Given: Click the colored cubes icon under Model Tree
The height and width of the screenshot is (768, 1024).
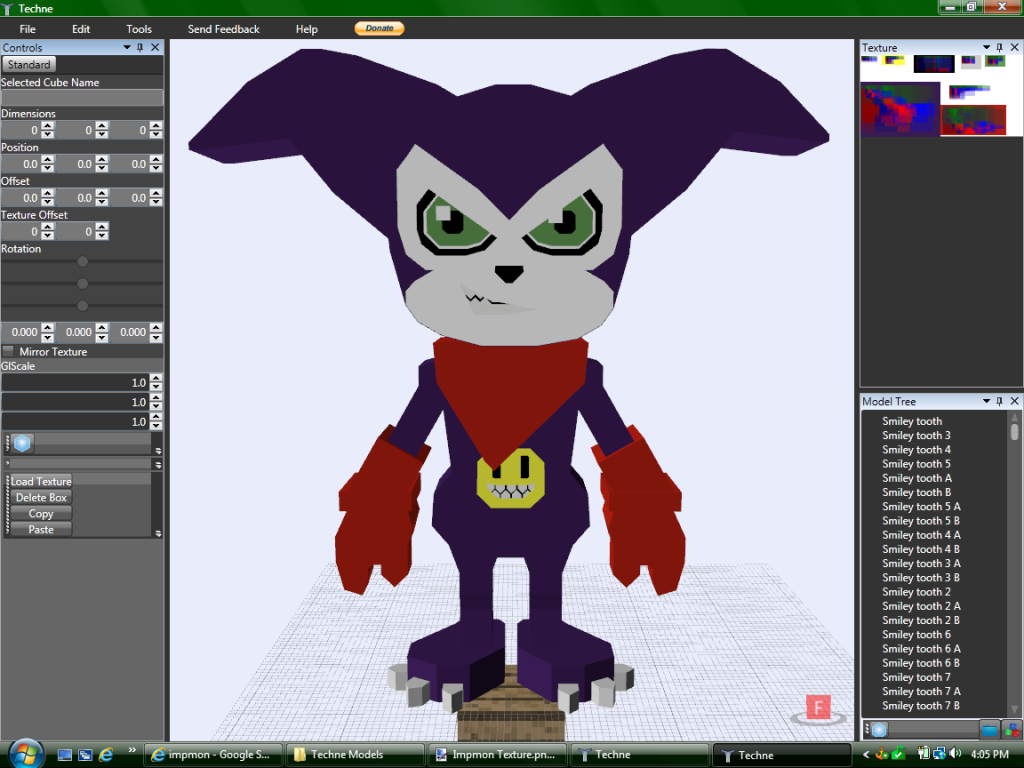Looking at the screenshot, I should 1012,729.
